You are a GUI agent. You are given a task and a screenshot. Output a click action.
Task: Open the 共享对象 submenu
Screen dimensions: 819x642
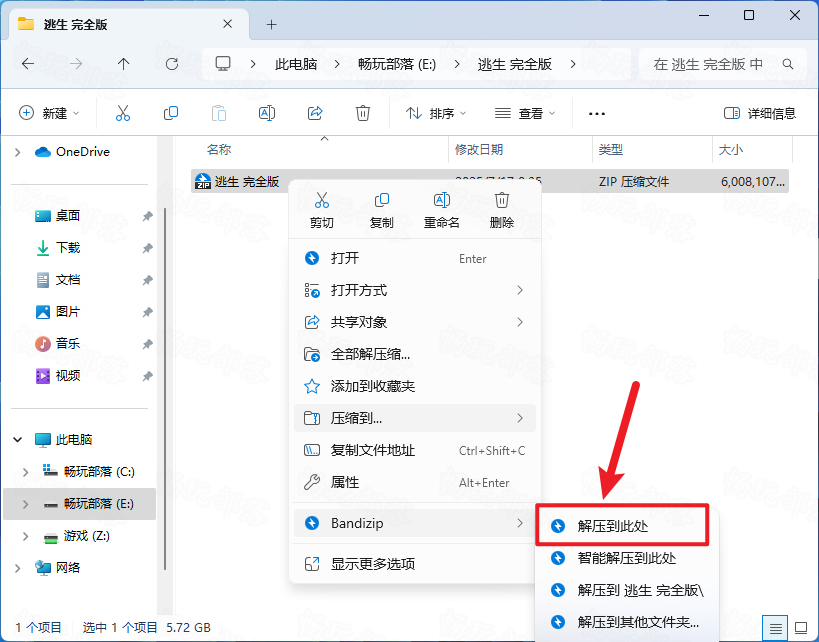[x=415, y=322]
